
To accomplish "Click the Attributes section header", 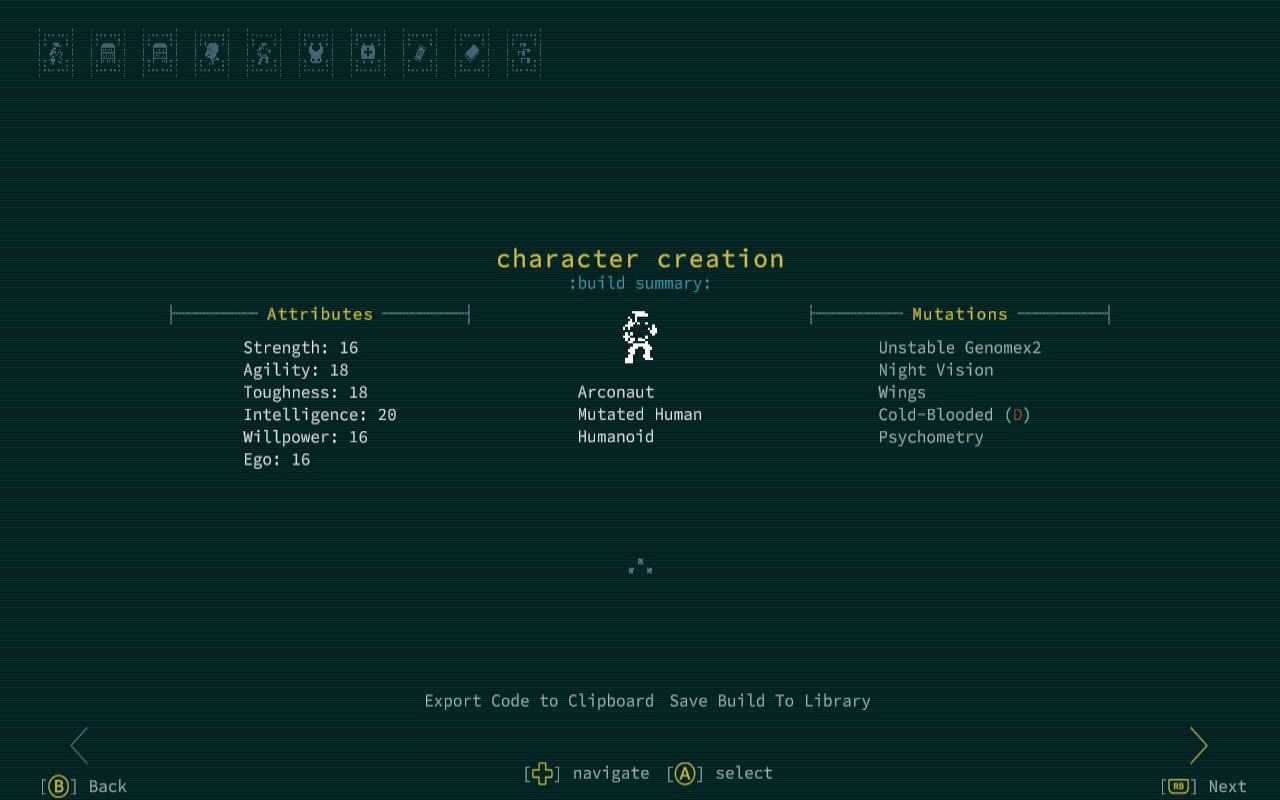I will click(x=320, y=314).
